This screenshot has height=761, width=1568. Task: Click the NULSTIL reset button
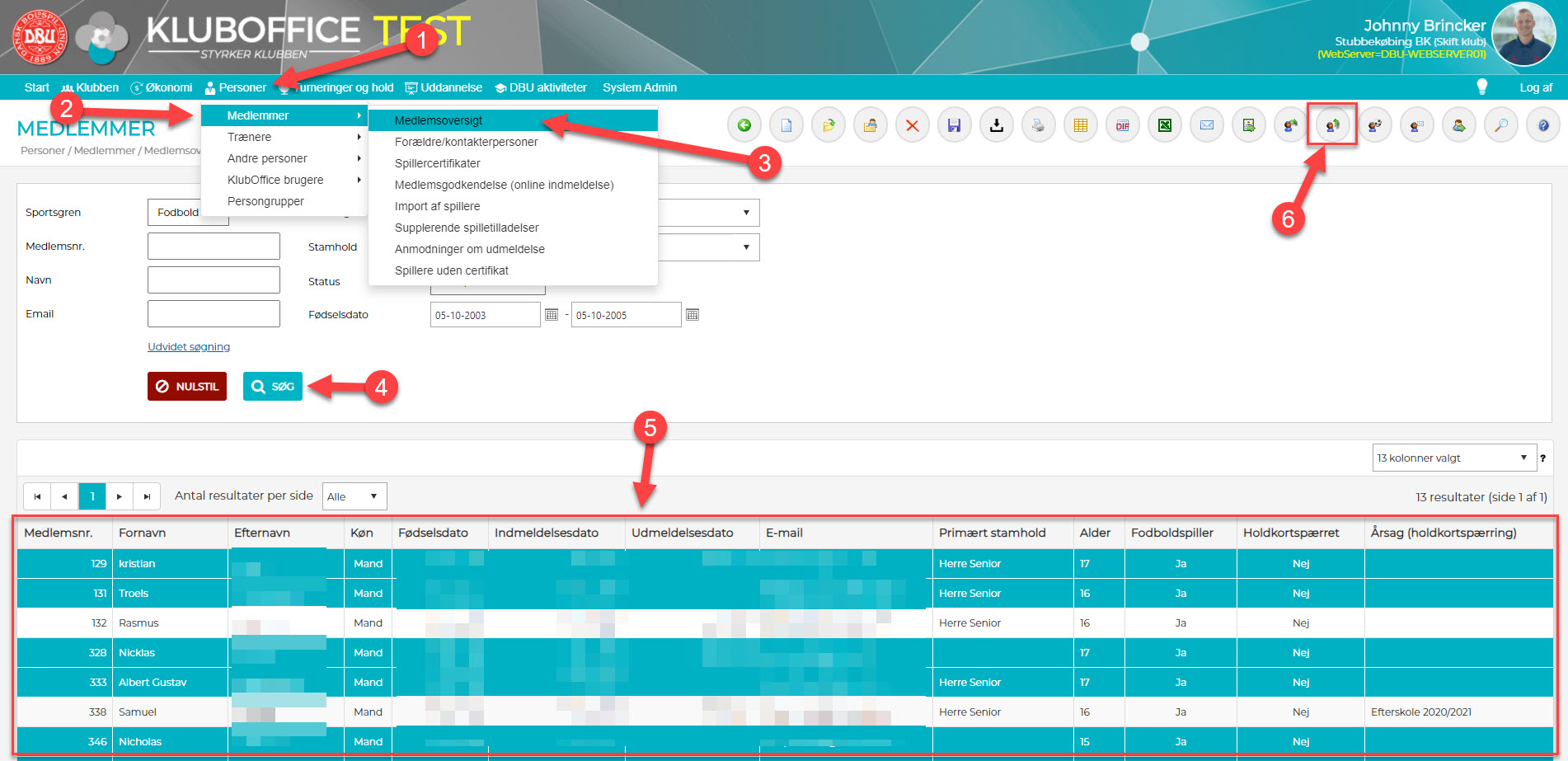[187, 386]
